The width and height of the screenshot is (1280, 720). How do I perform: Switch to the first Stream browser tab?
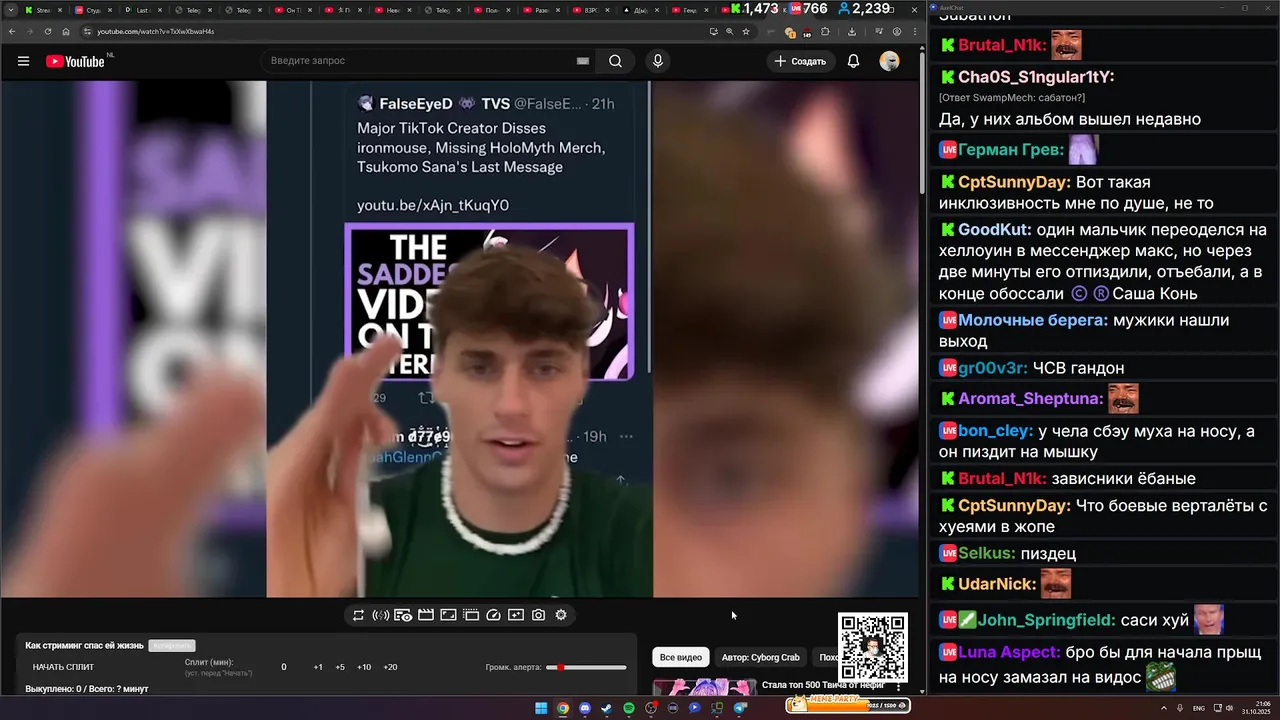click(42, 10)
